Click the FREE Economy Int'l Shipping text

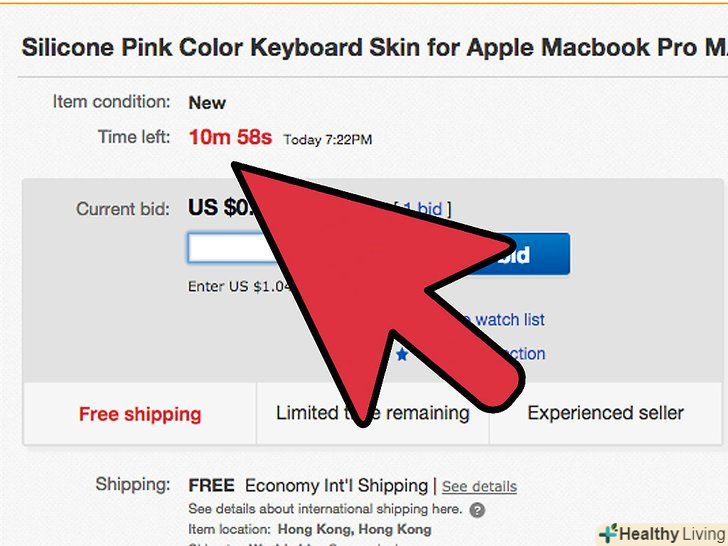pos(308,486)
